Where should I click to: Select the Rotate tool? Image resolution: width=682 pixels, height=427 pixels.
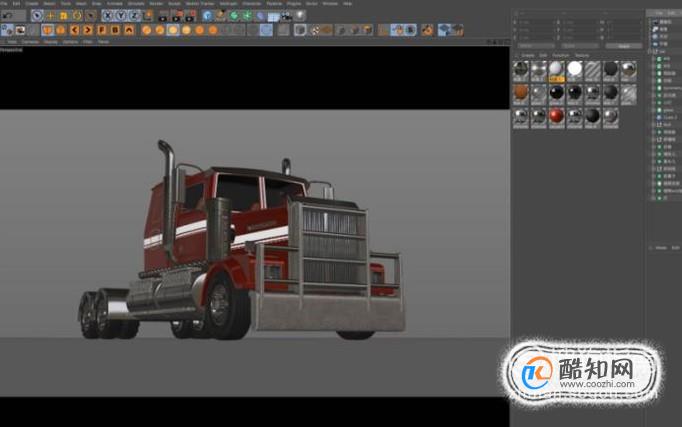(77, 16)
